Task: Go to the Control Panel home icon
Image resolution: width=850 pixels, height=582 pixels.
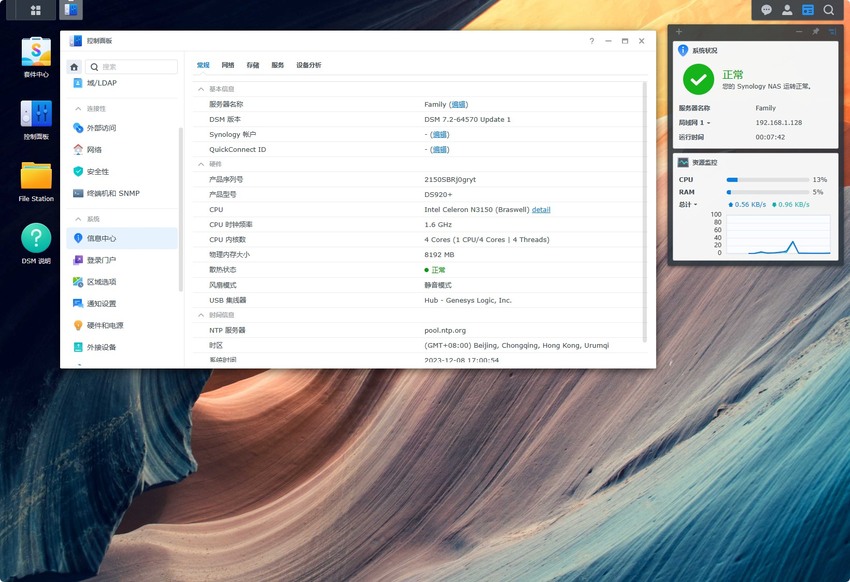Action: click(x=74, y=67)
